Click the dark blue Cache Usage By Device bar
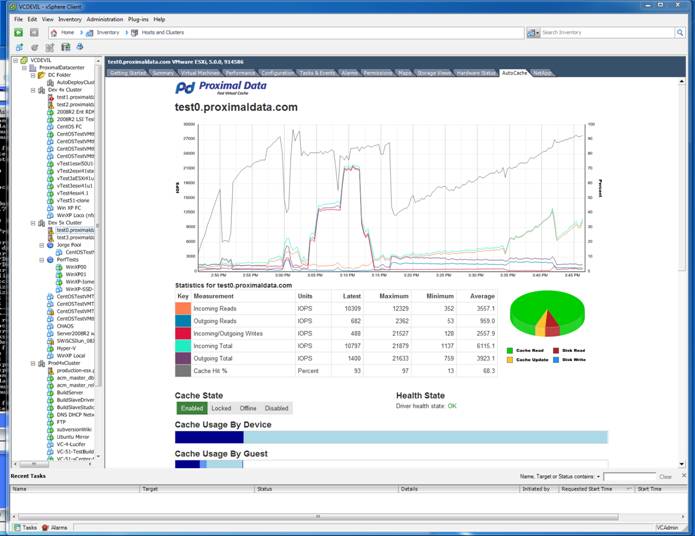 coord(209,438)
